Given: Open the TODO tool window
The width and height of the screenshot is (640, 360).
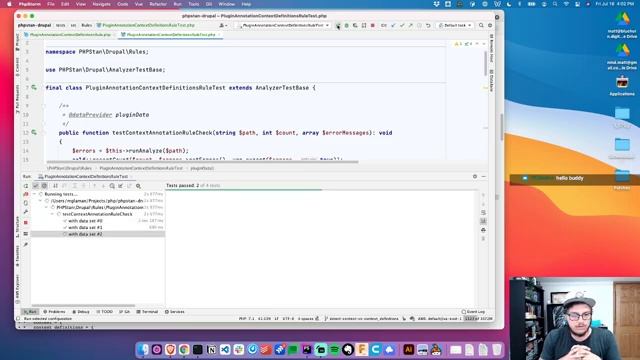Looking at the screenshot, I should pos(105,311).
